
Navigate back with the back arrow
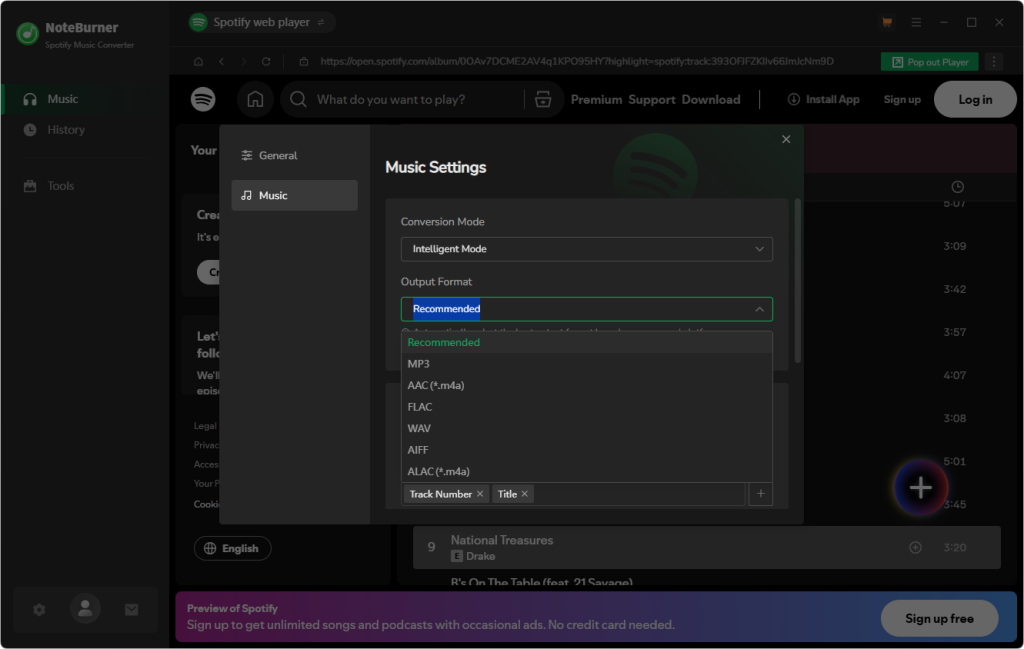pyautogui.click(x=222, y=61)
